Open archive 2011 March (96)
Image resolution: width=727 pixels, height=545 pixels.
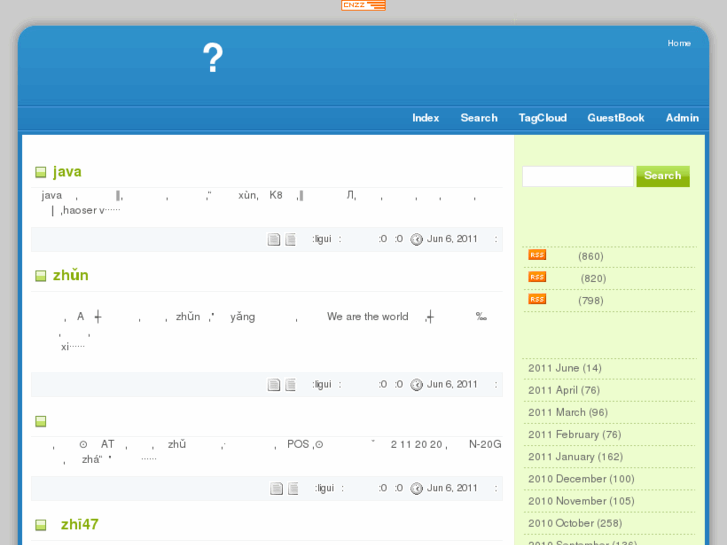coord(568,413)
